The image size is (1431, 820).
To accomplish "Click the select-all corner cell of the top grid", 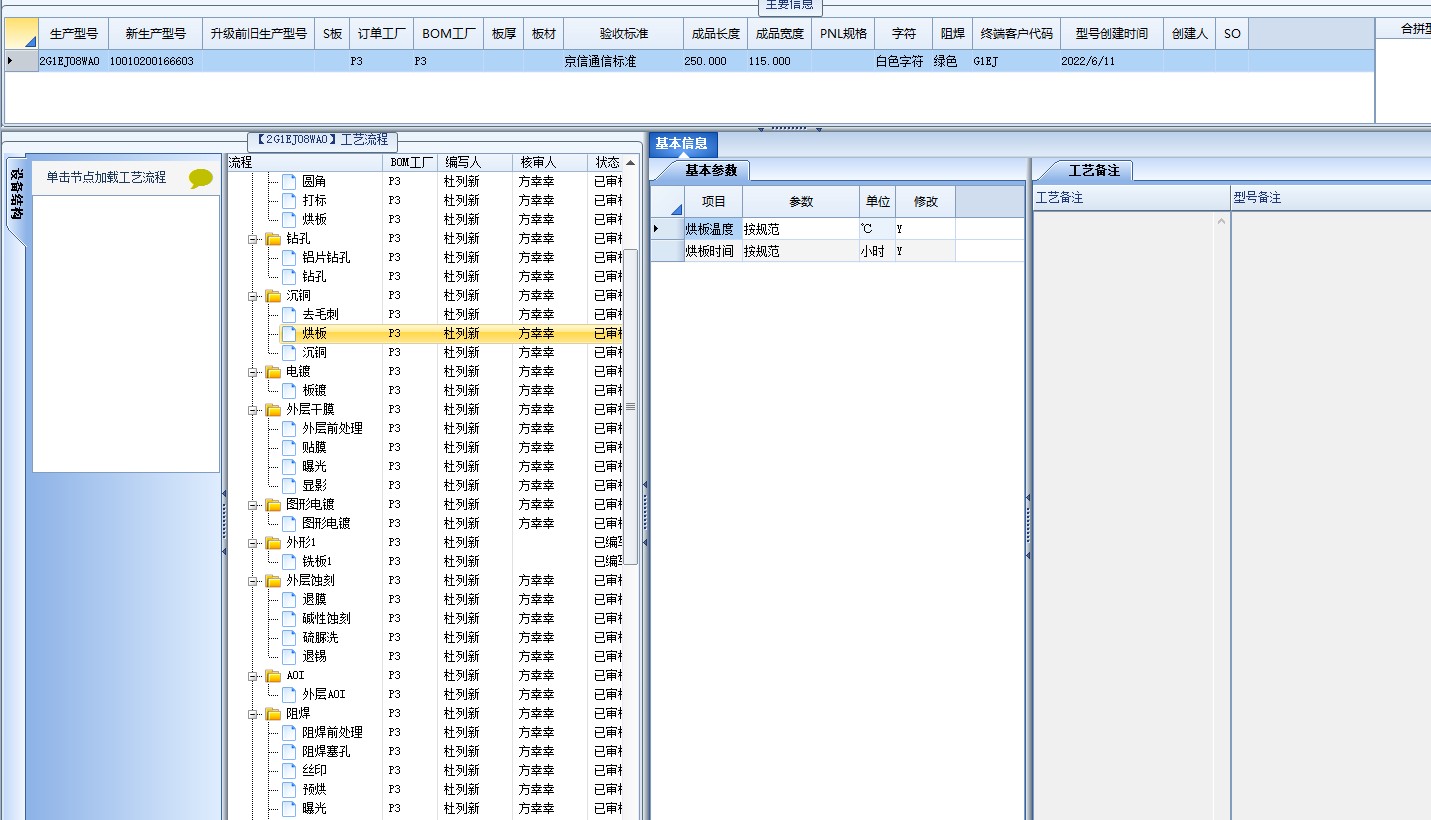I will [21, 34].
